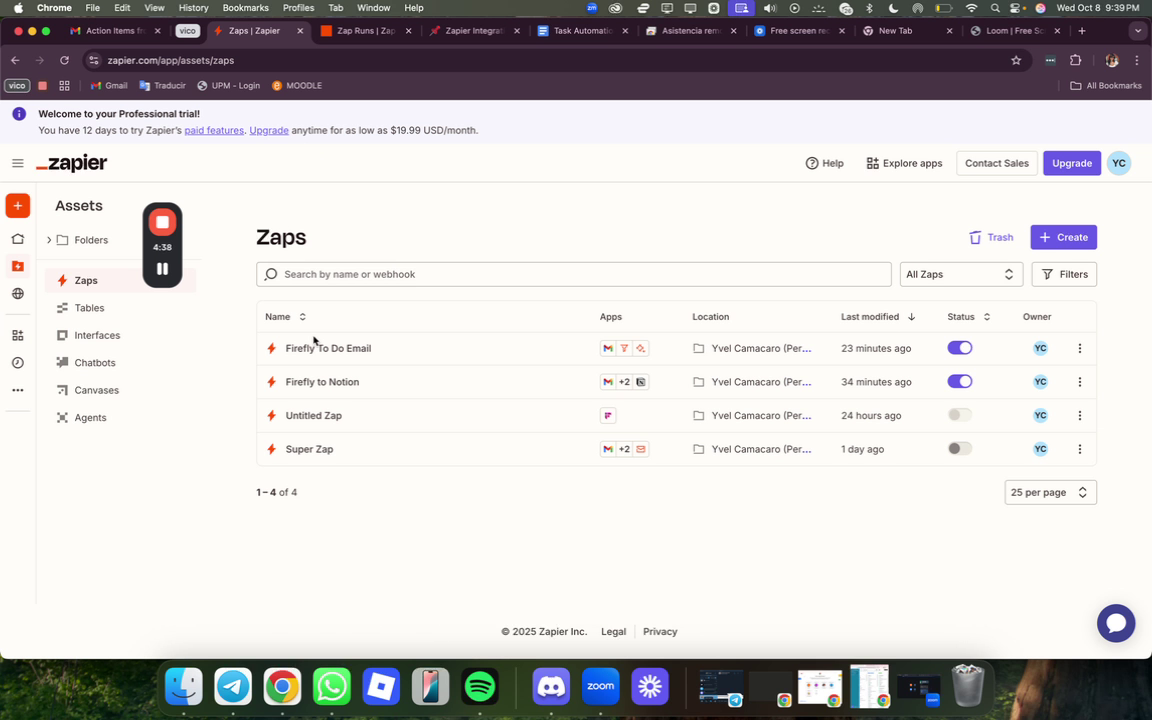
Task: Open Explore apps in header
Action: tap(904, 163)
